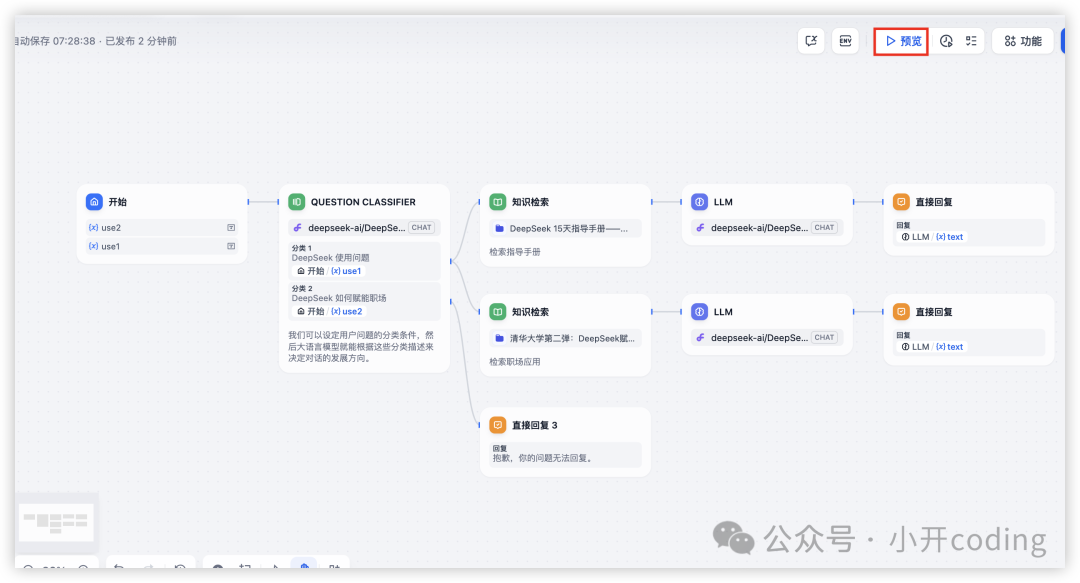
Task: Click folder icon beside DeepSeek 15天指导手册
Action: 500,228
